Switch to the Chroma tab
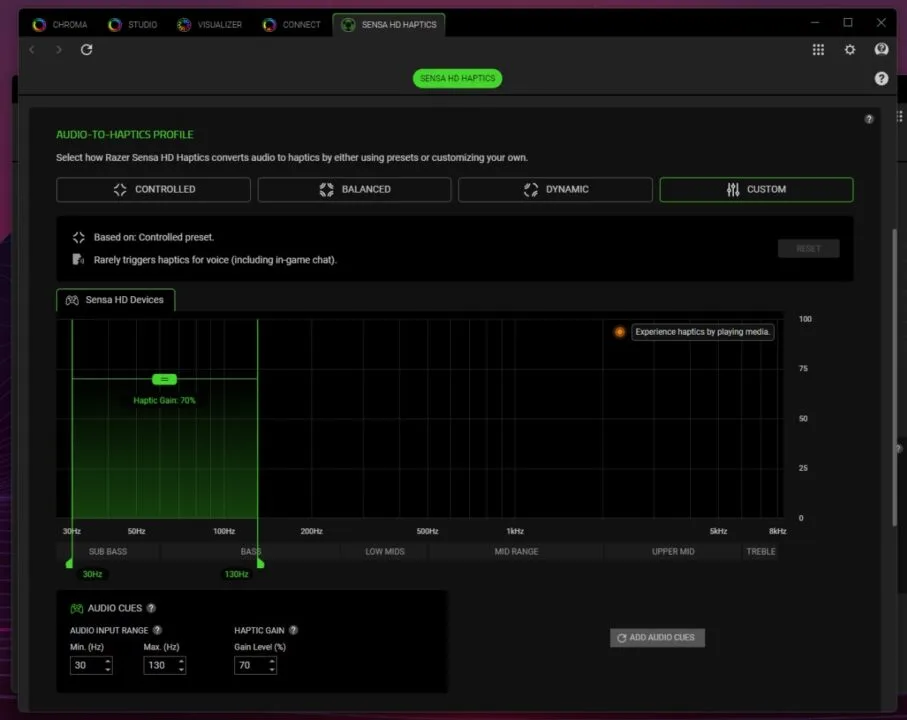Image resolution: width=907 pixels, height=720 pixels. click(59, 24)
